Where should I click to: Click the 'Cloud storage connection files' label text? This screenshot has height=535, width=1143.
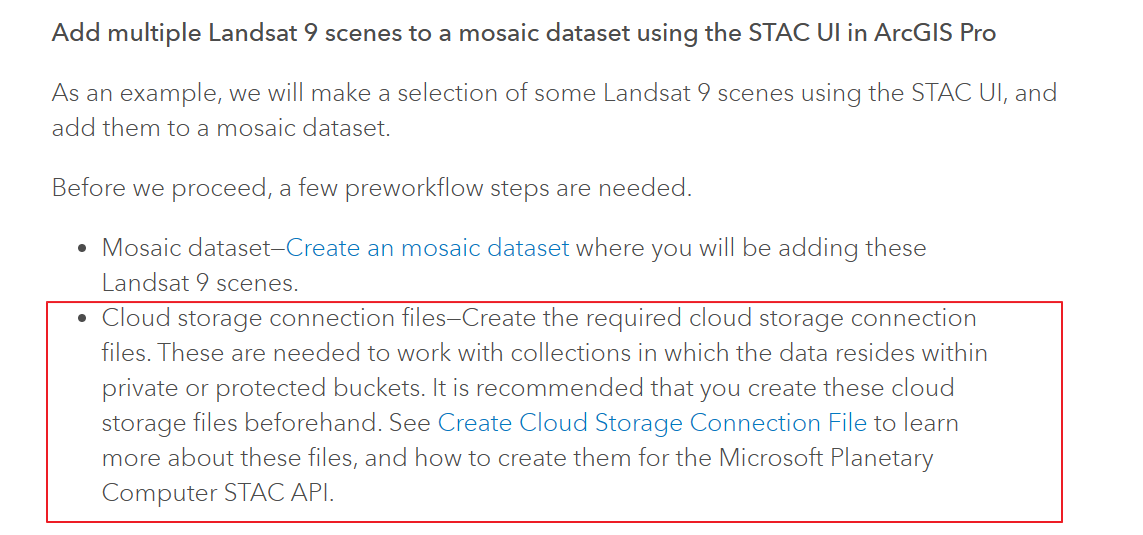[273, 318]
